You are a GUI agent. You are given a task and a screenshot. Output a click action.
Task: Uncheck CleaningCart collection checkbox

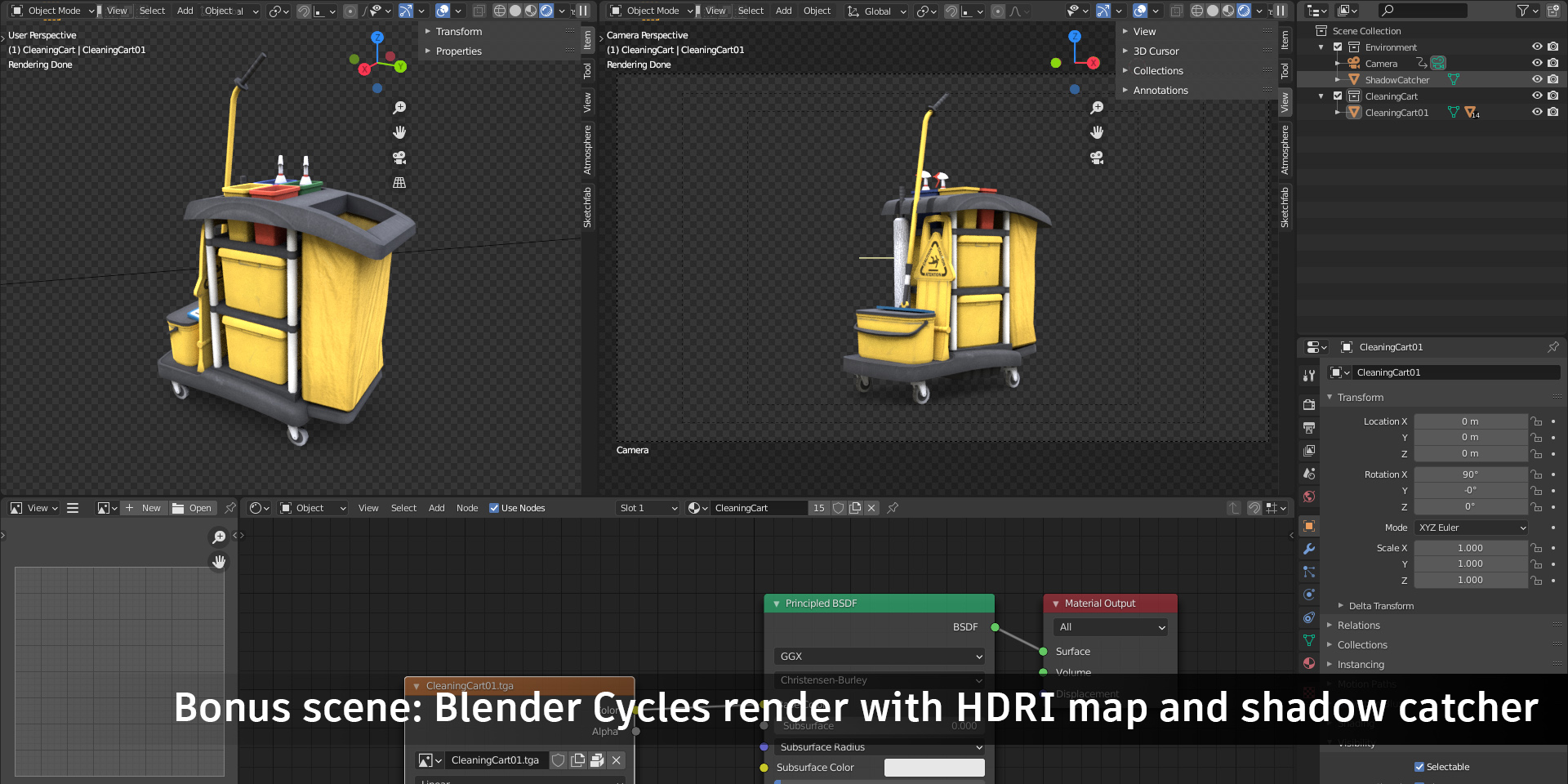(1338, 96)
